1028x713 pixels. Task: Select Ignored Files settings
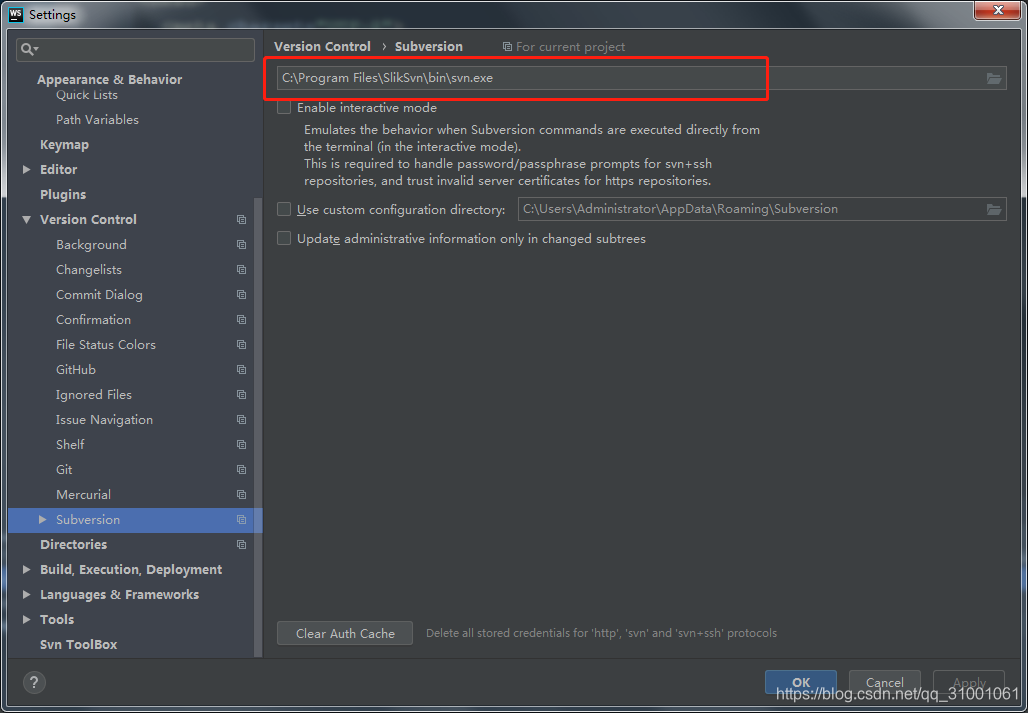coord(94,395)
